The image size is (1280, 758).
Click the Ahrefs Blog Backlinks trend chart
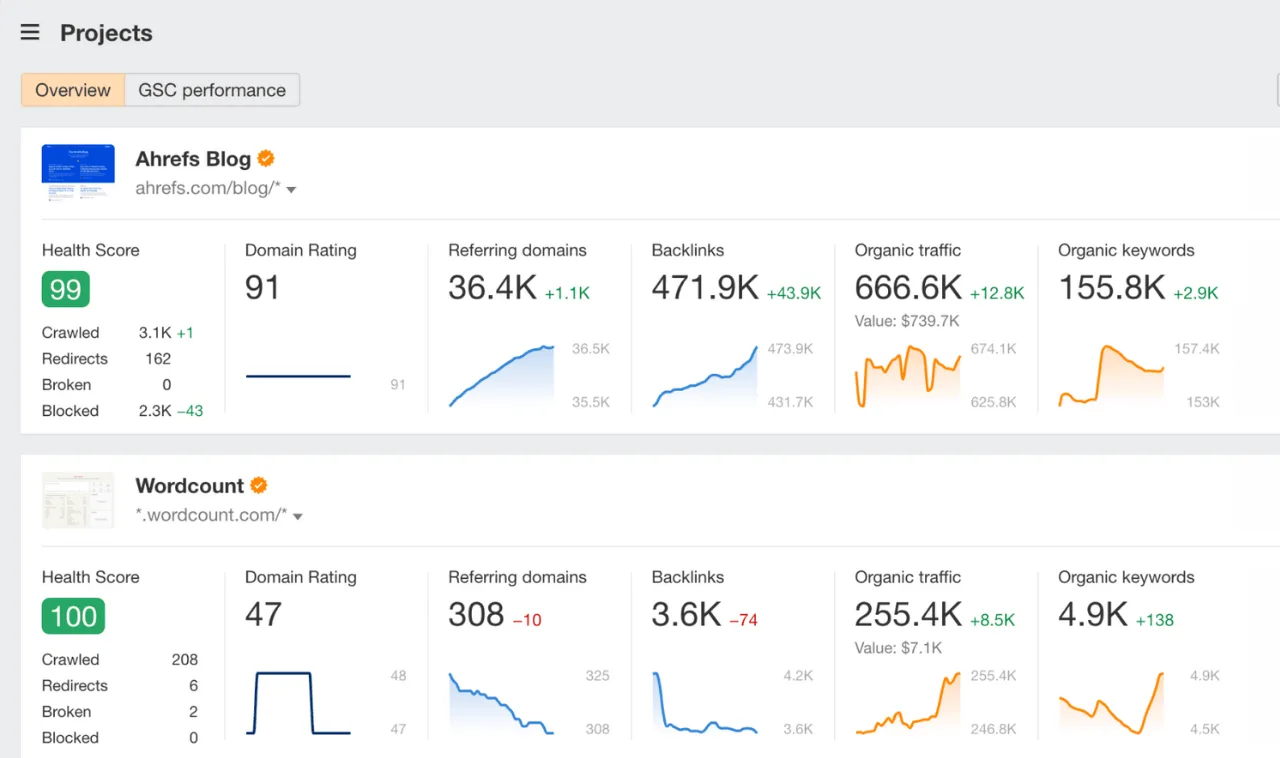tap(705, 376)
